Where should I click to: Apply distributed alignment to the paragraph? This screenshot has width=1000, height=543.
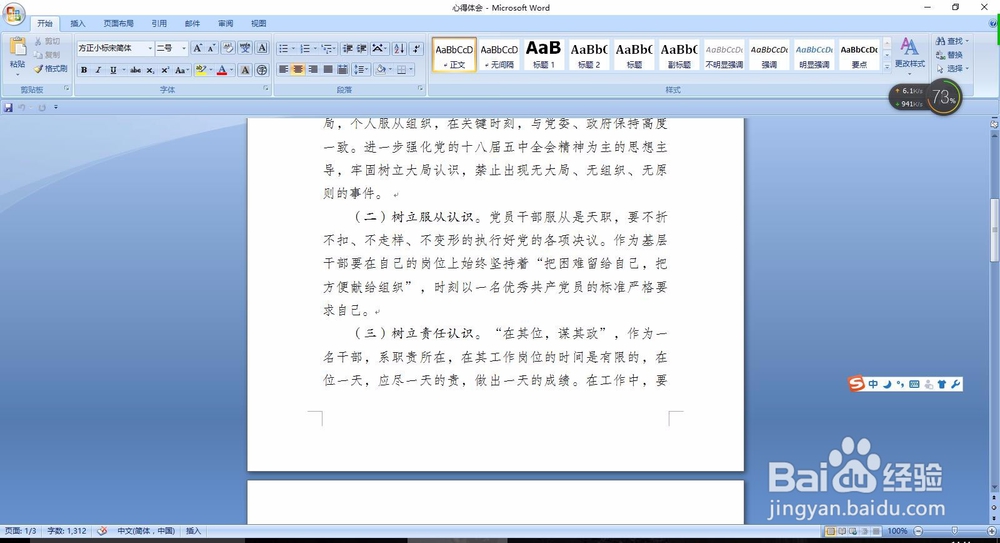pos(342,70)
